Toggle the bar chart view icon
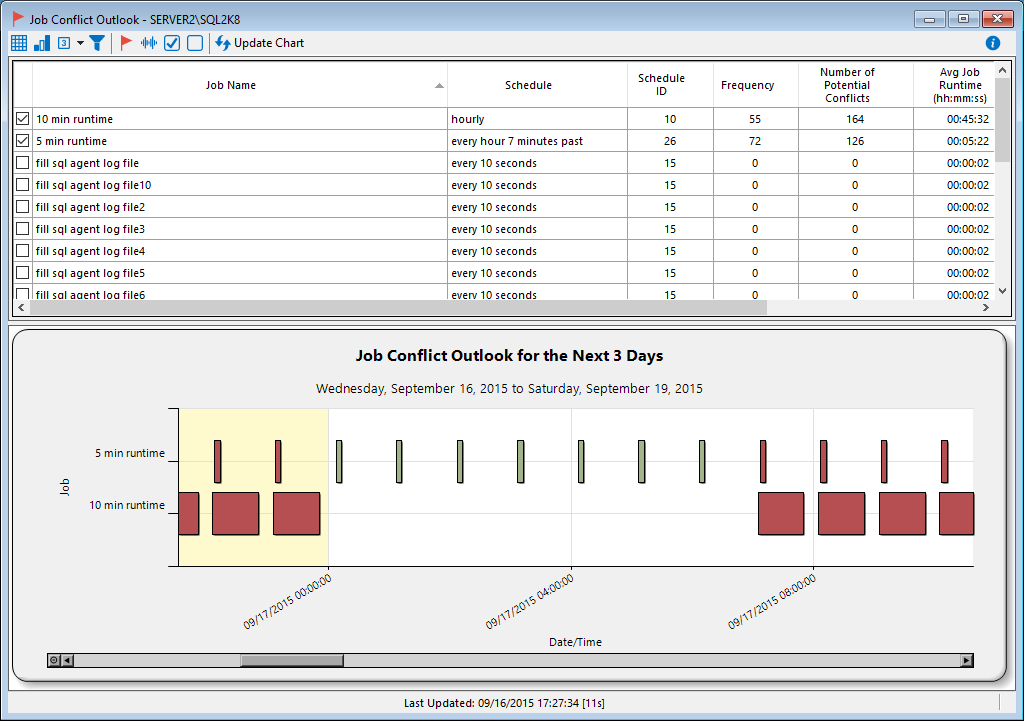 tap(42, 43)
